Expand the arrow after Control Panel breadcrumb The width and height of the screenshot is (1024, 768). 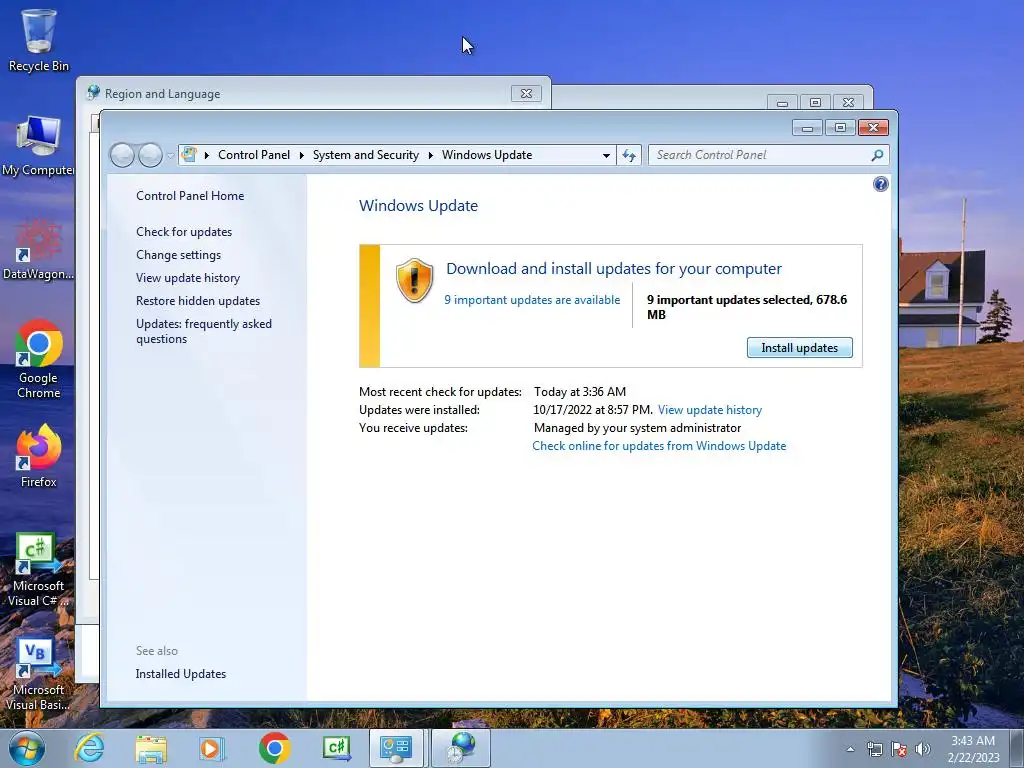point(302,155)
